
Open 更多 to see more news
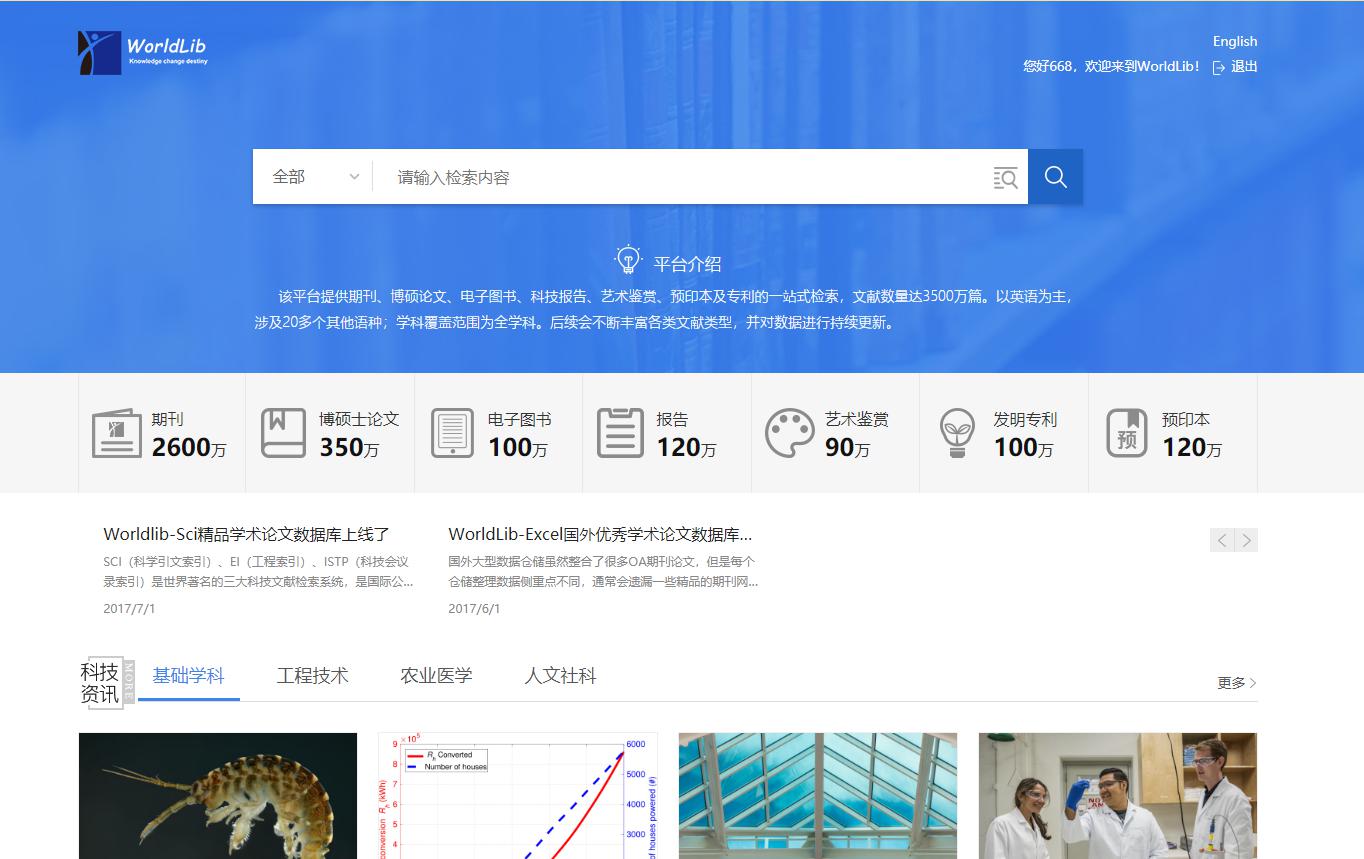[1236, 683]
